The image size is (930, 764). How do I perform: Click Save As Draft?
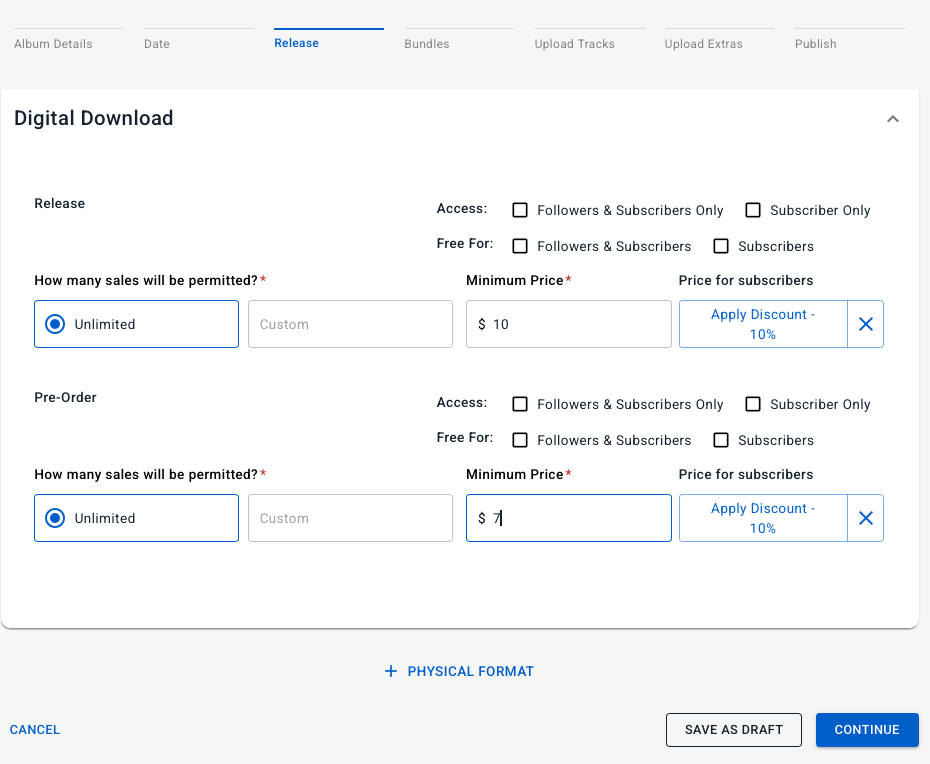pyautogui.click(x=733, y=730)
